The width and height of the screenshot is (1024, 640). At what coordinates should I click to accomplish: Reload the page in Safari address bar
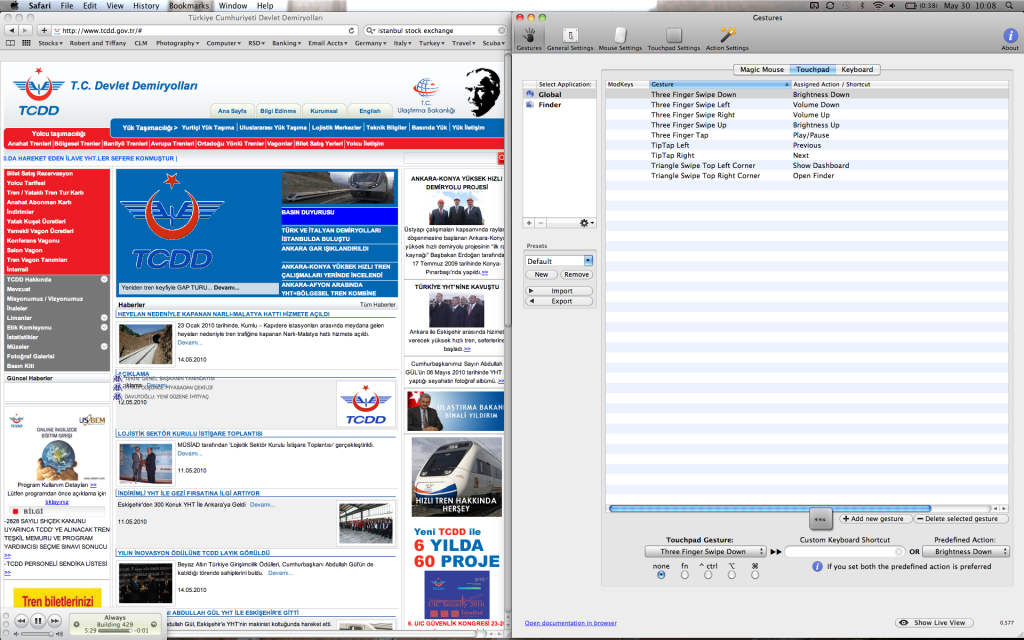(x=351, y=30)
